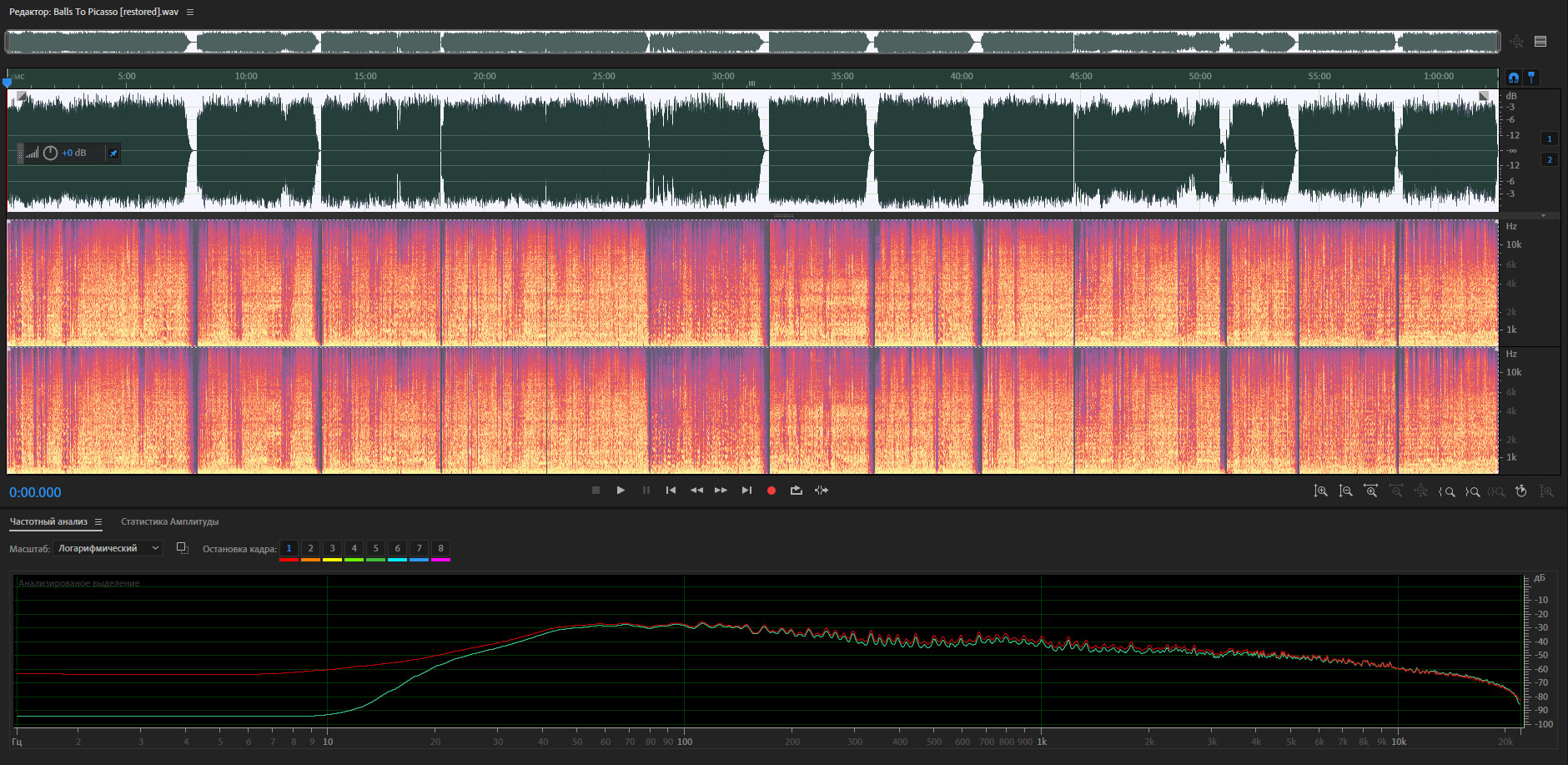The width and height of the screenshot is (1568, 765).
Task: Open the Масштаб Логарифмический dropdown
Action: [x=108, y=548]
